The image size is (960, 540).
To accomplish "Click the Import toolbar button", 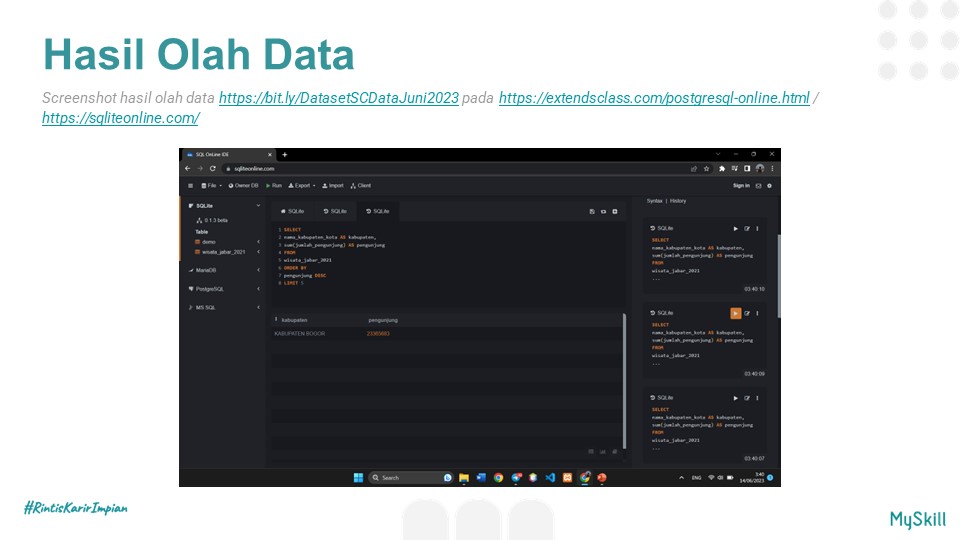I will point(333,186).
